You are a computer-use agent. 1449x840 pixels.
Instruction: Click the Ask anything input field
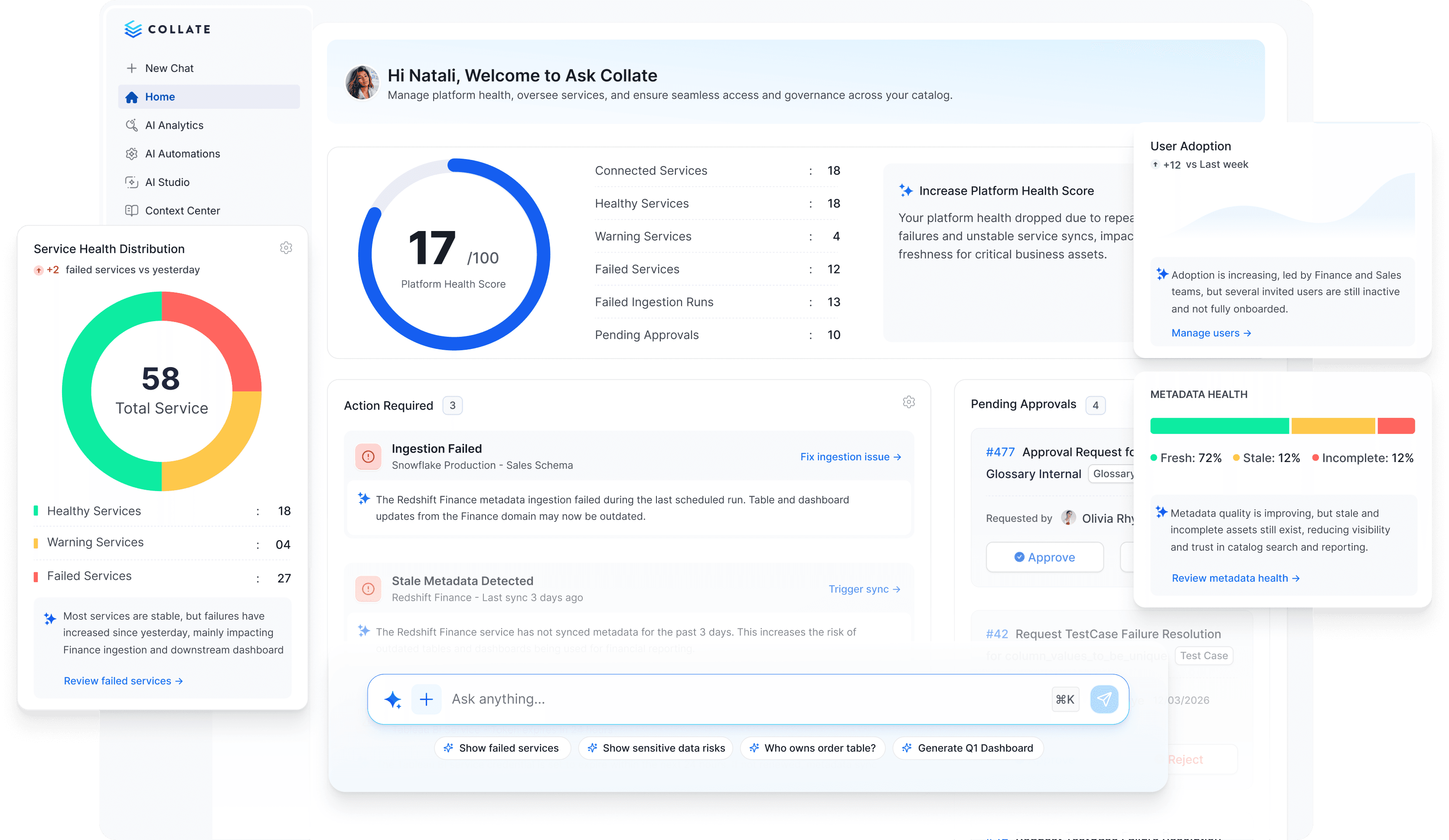(747, 699)
